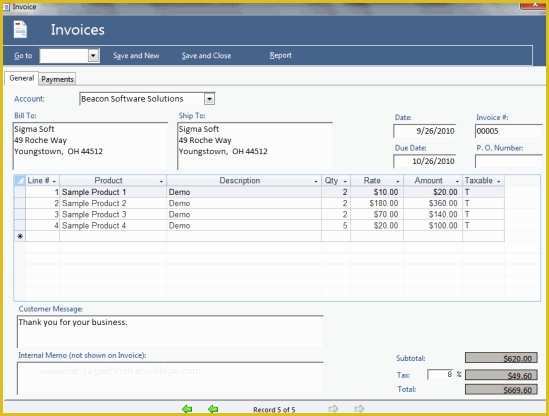Open the Rate column filter arrow
The image size is (549, 416).
click(x=398, y=181)
